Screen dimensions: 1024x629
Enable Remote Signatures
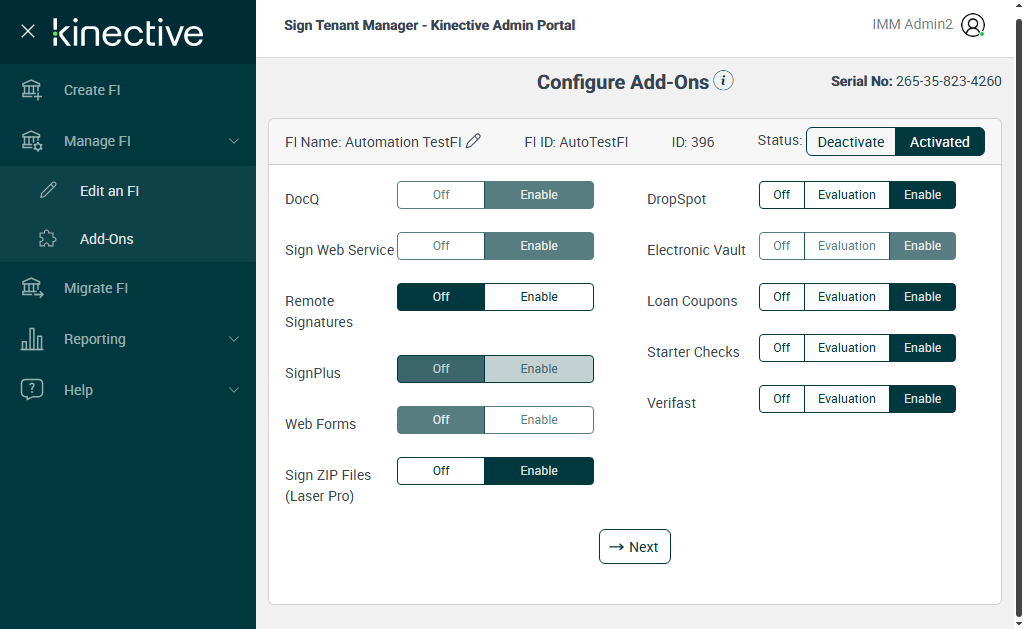tap(539, 297)
